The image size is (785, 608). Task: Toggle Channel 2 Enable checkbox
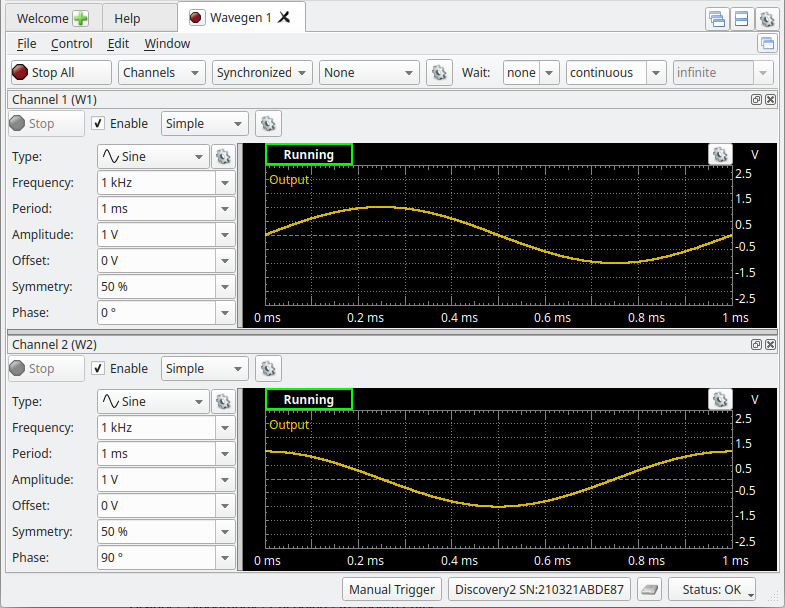coord(98,369)
